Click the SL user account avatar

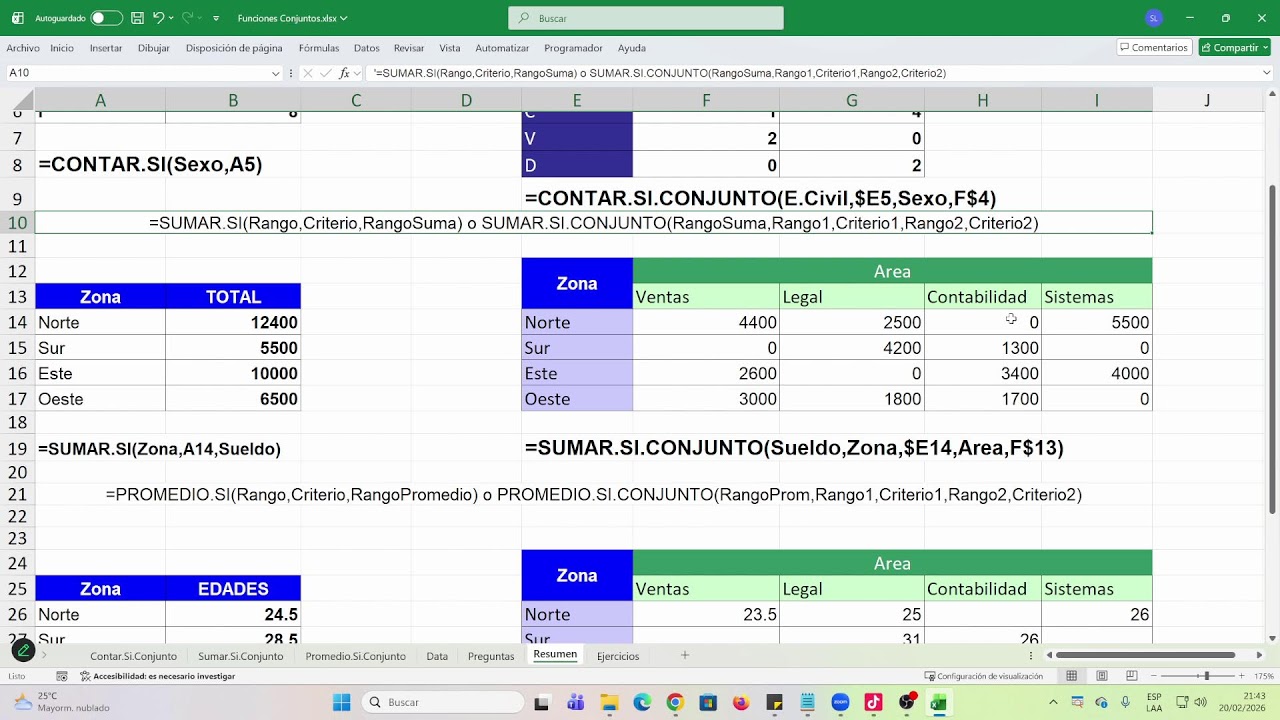click(1154, 18)
